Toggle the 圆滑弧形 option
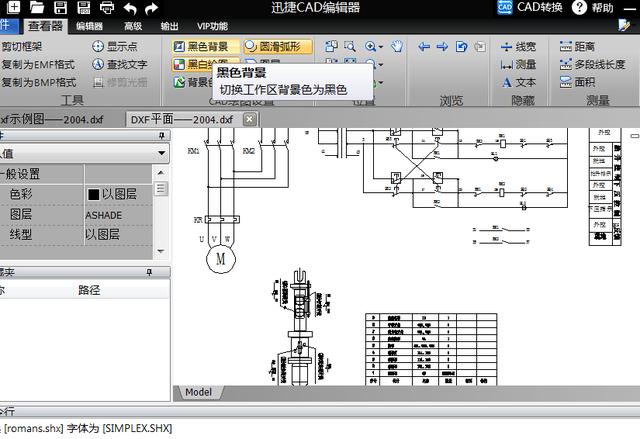This screenshot has width=640, height=439. (278, 46)
